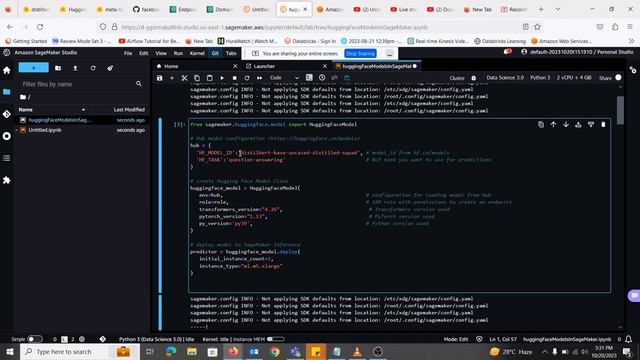The width and height of the screenshot is (640, 360).
Task: Open the Run menu
Action: [178, 53]
